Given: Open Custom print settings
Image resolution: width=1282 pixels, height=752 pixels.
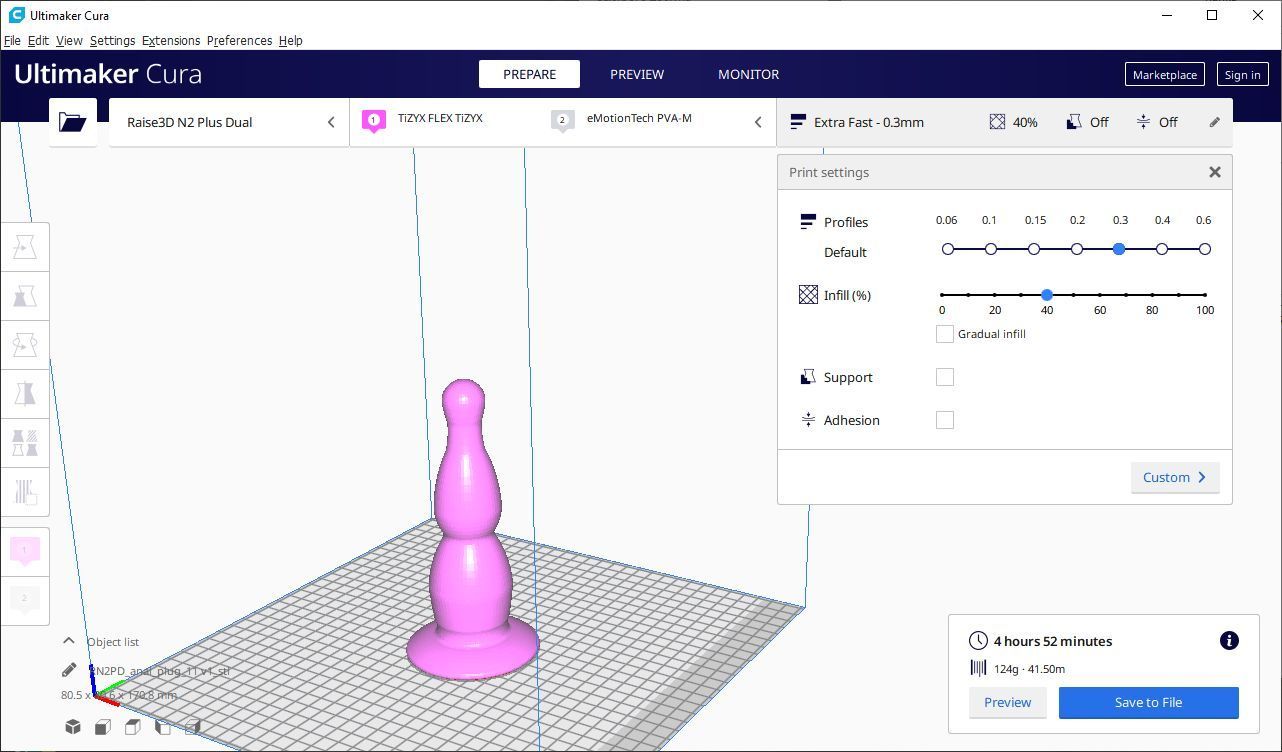Looking at the screenshot, I should [1175, 477].
